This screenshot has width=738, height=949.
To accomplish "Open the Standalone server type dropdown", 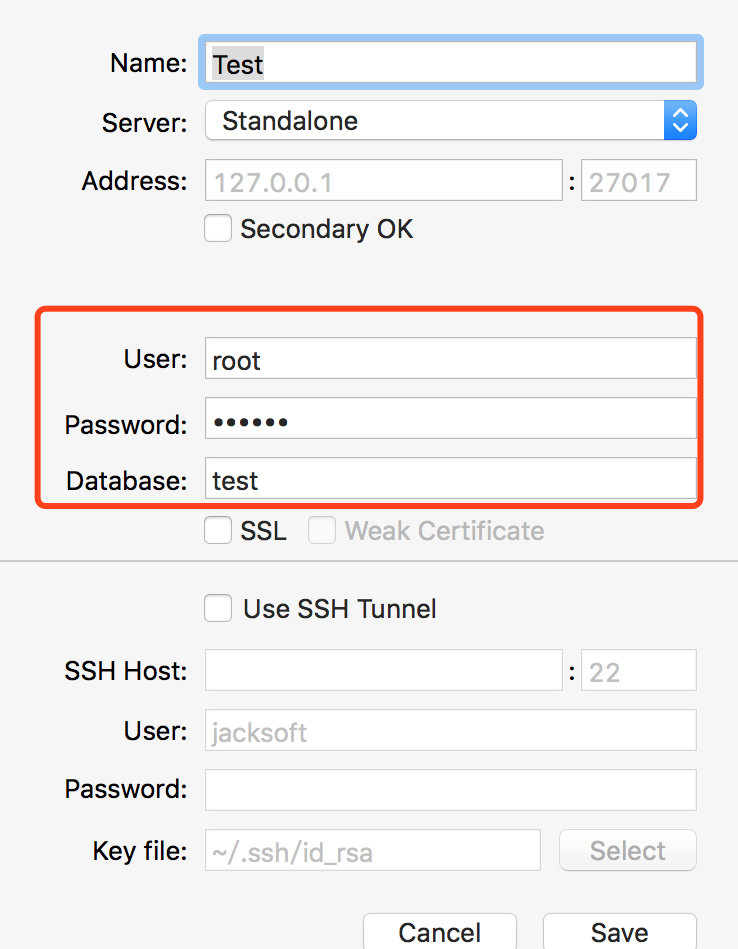I will pyautogui.click(x=450, y=120).
